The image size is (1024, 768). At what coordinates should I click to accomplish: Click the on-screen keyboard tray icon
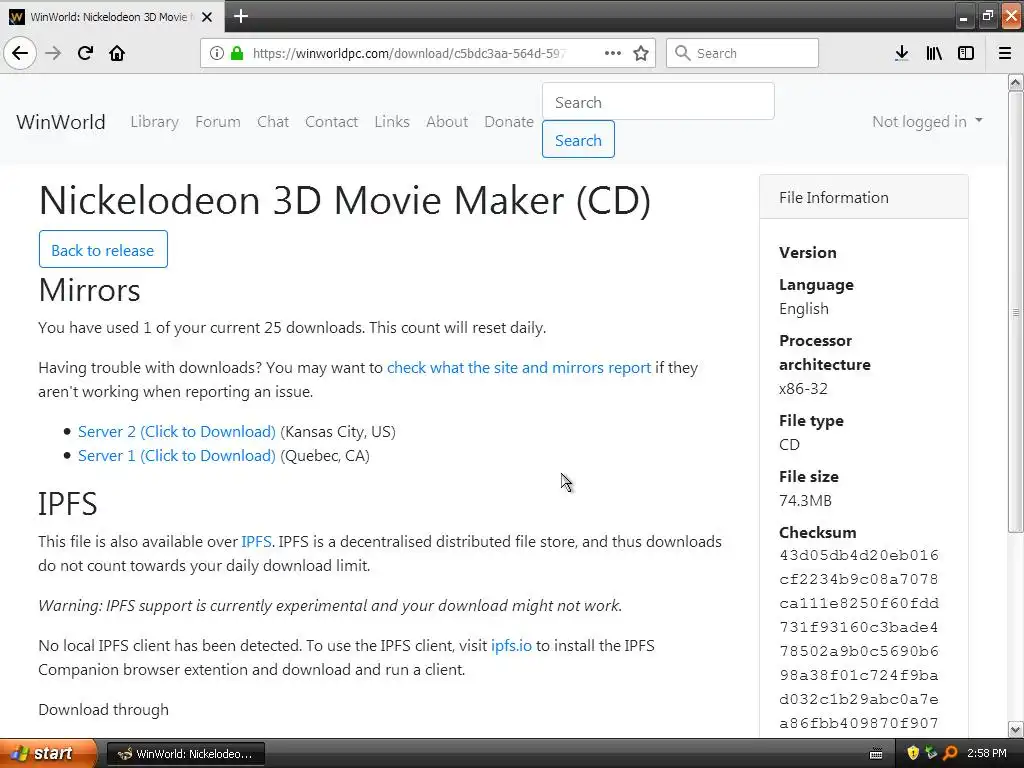tap(876, 754)
